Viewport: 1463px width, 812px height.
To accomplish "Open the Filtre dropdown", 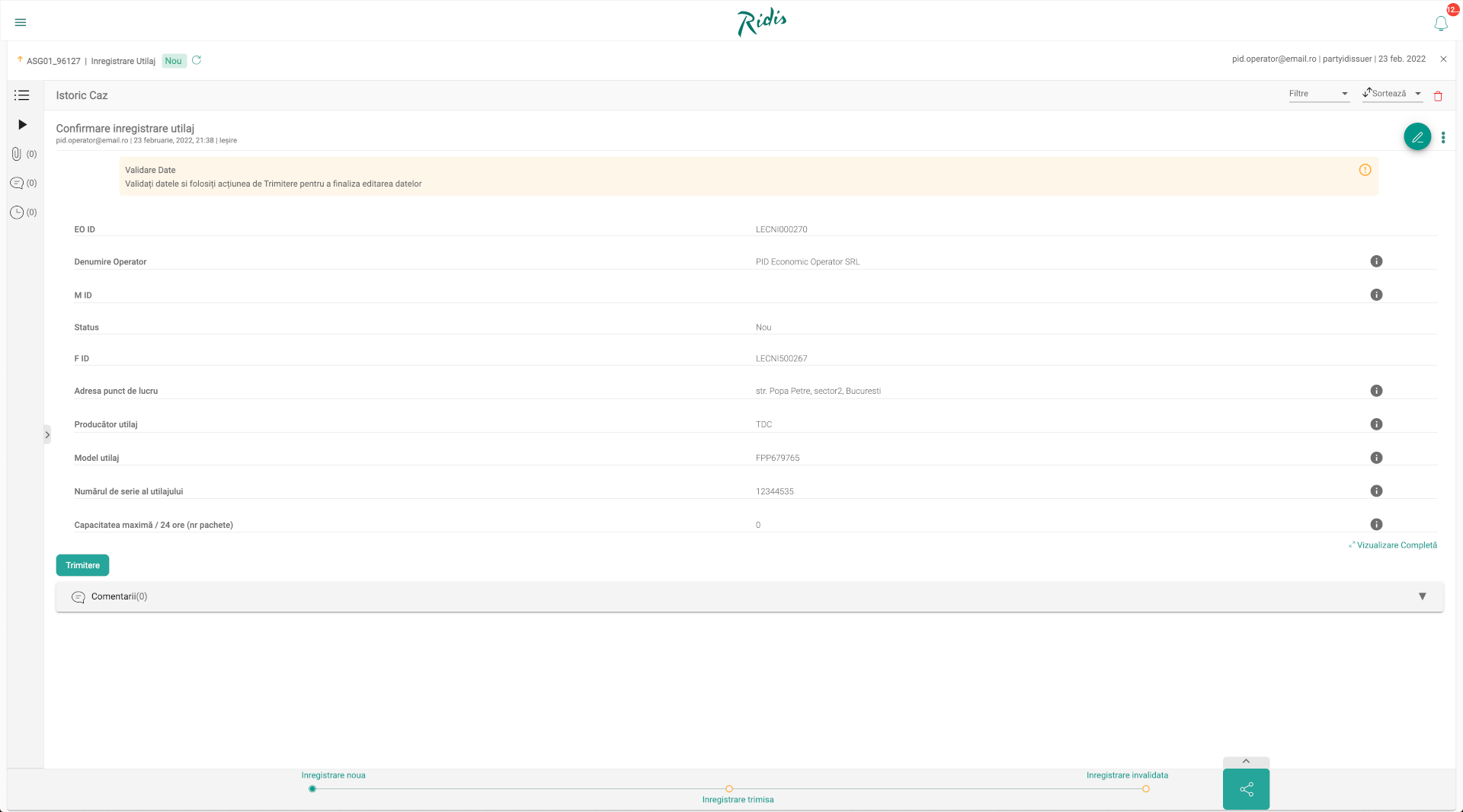I will [x=1319, y=94].
